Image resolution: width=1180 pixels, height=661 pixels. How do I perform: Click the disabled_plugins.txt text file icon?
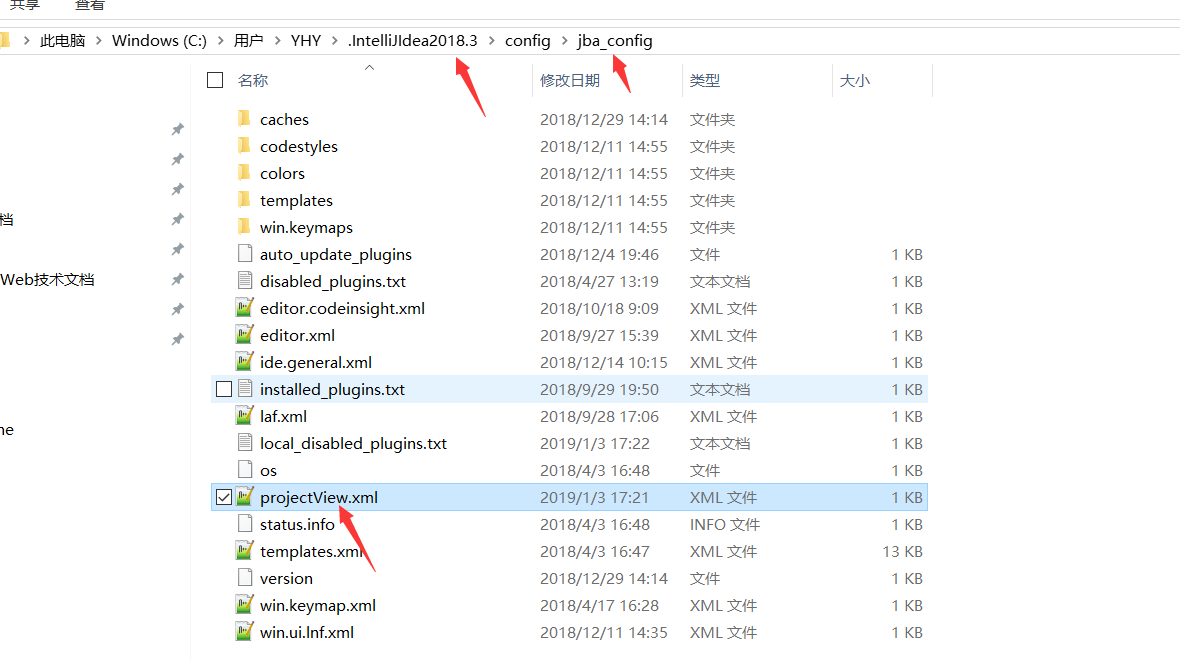pos(243,280)
